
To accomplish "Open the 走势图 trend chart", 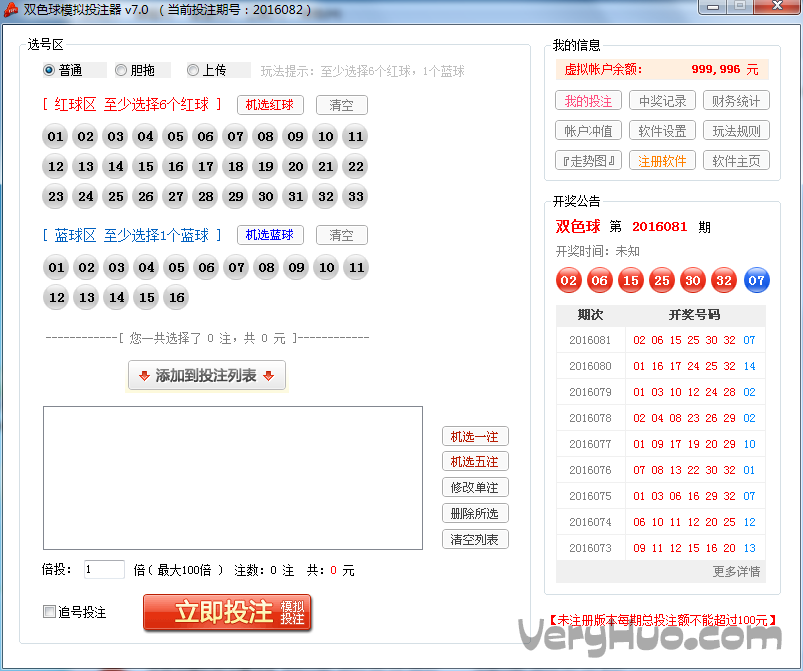I will coord(588,161).
